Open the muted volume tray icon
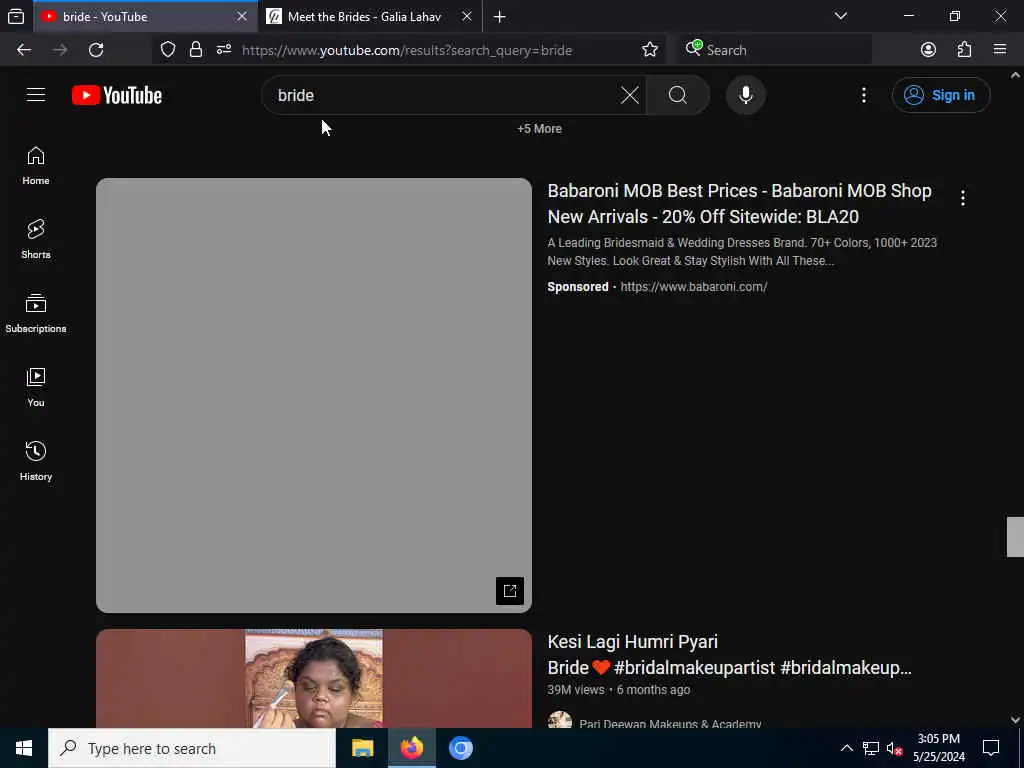 click(894, 748)
